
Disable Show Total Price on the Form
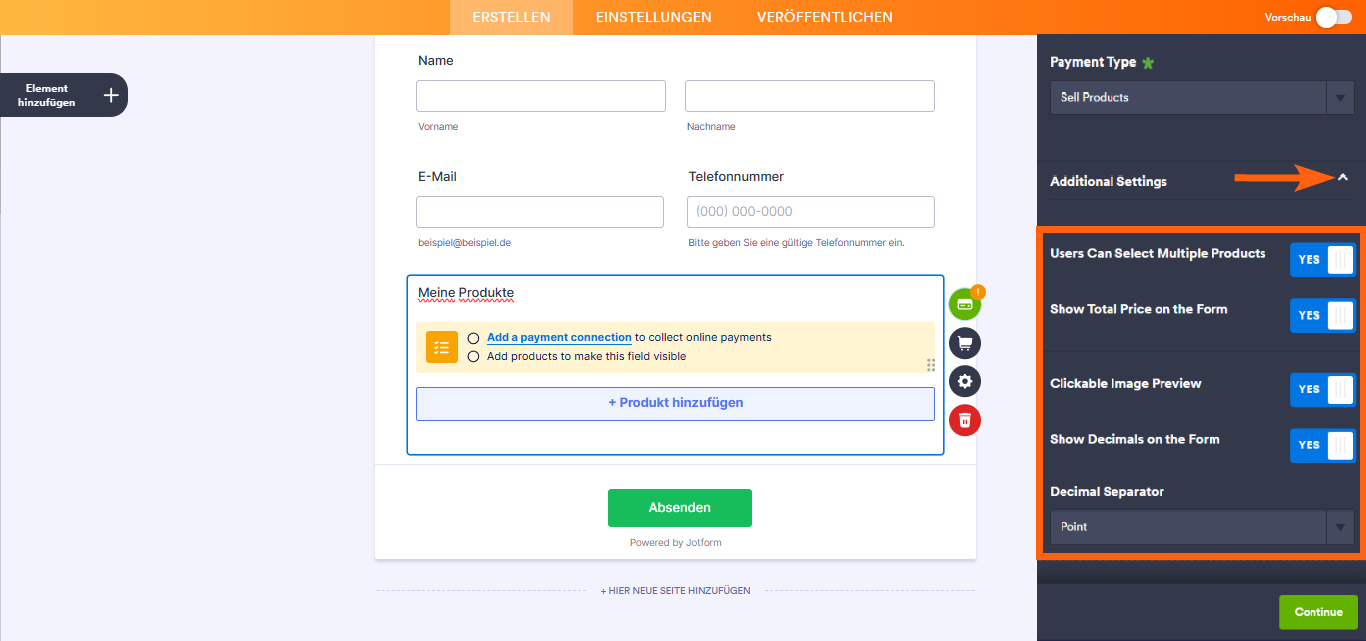coord(1322,316)
